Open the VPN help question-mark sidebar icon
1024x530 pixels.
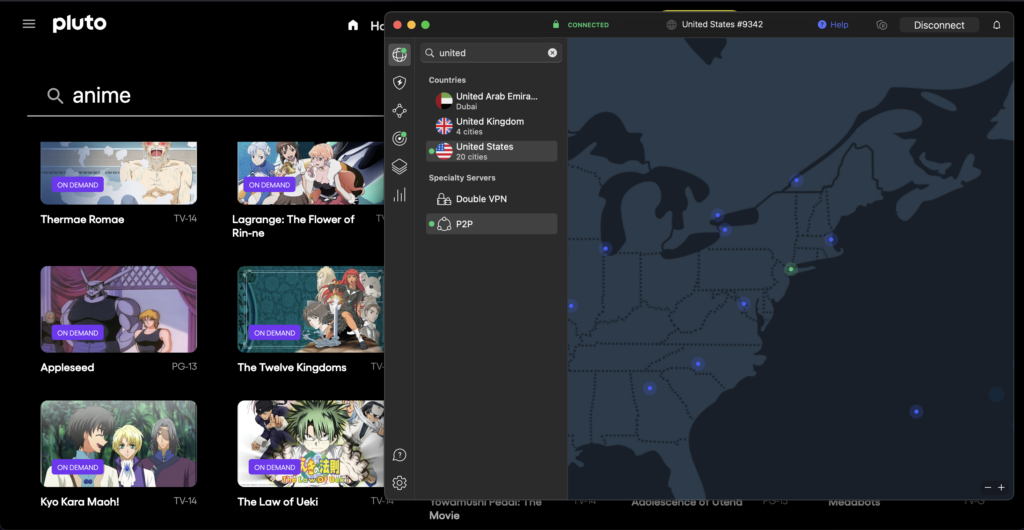pos(400,455)
